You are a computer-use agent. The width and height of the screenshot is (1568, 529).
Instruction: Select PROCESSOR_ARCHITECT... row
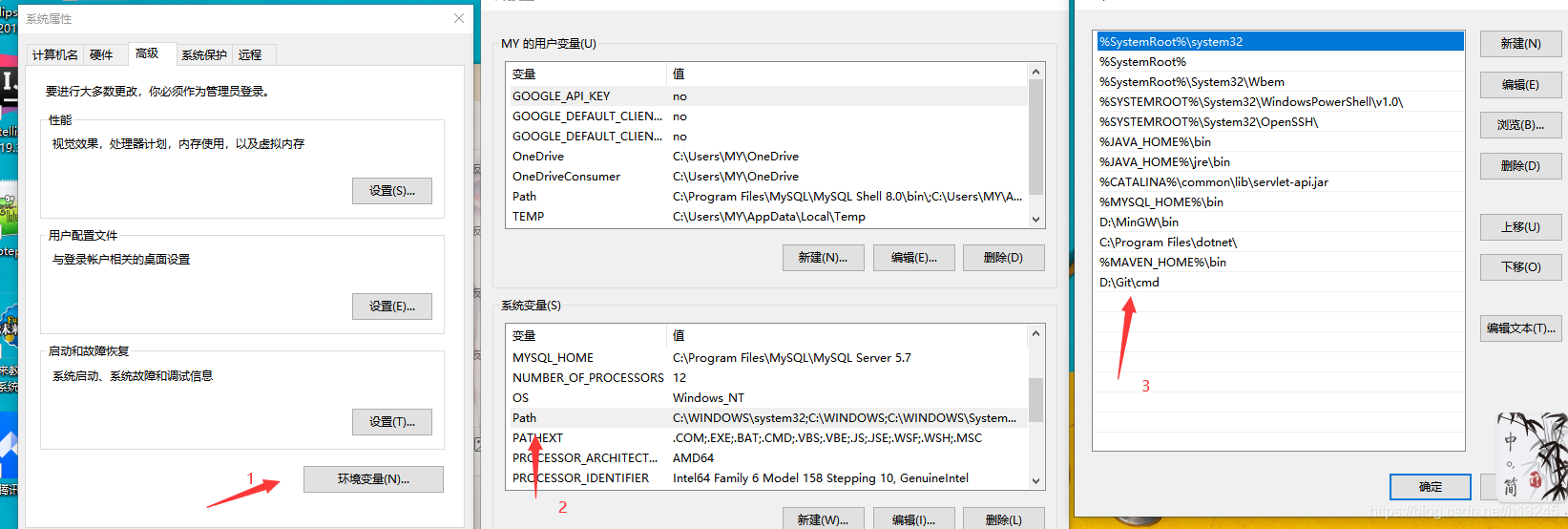[x=768, y=458]
